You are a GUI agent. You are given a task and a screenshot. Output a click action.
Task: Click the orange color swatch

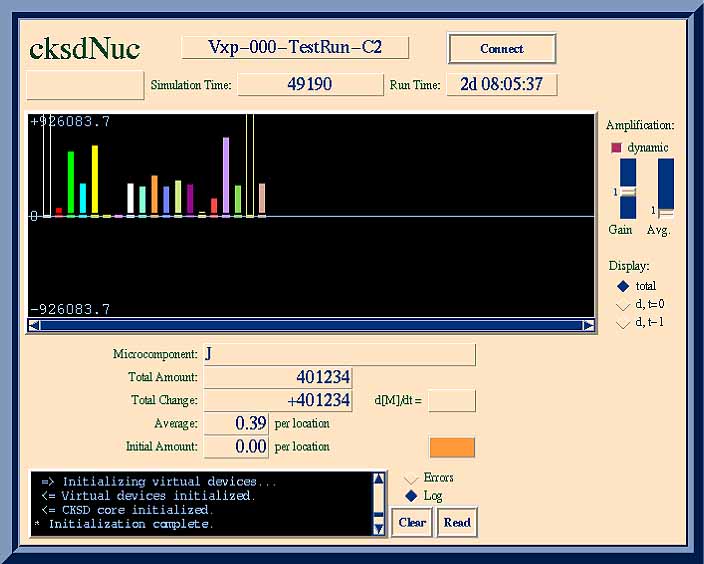point(452,447)
